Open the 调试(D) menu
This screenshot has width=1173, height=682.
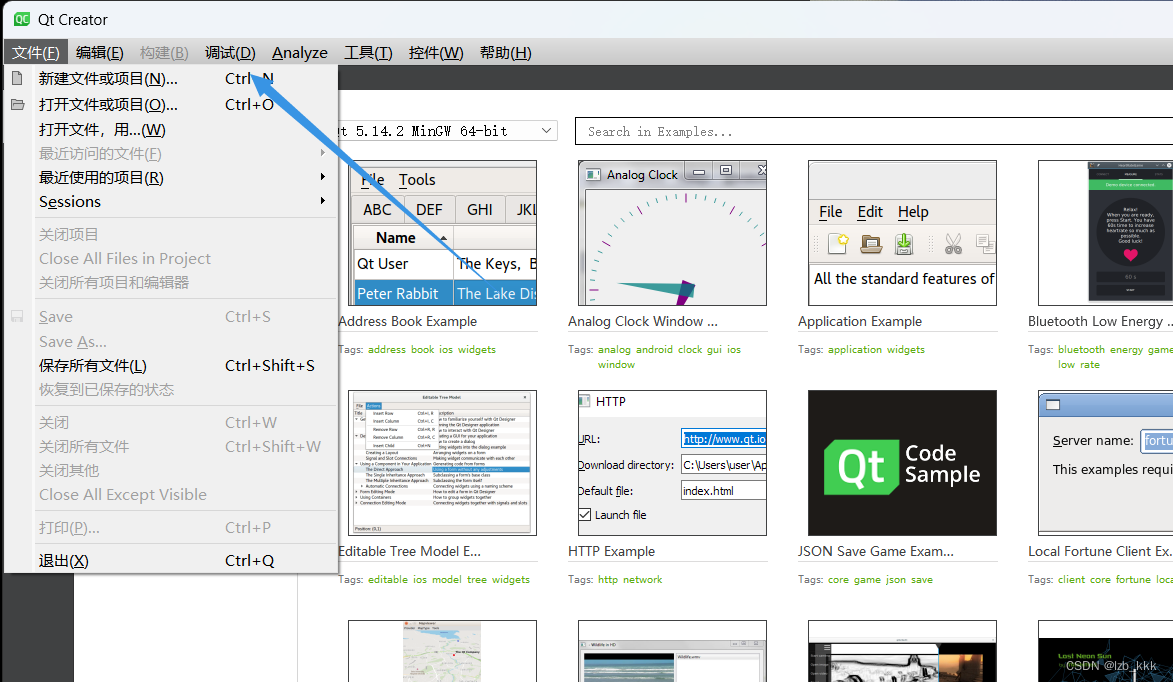point(230,52)
